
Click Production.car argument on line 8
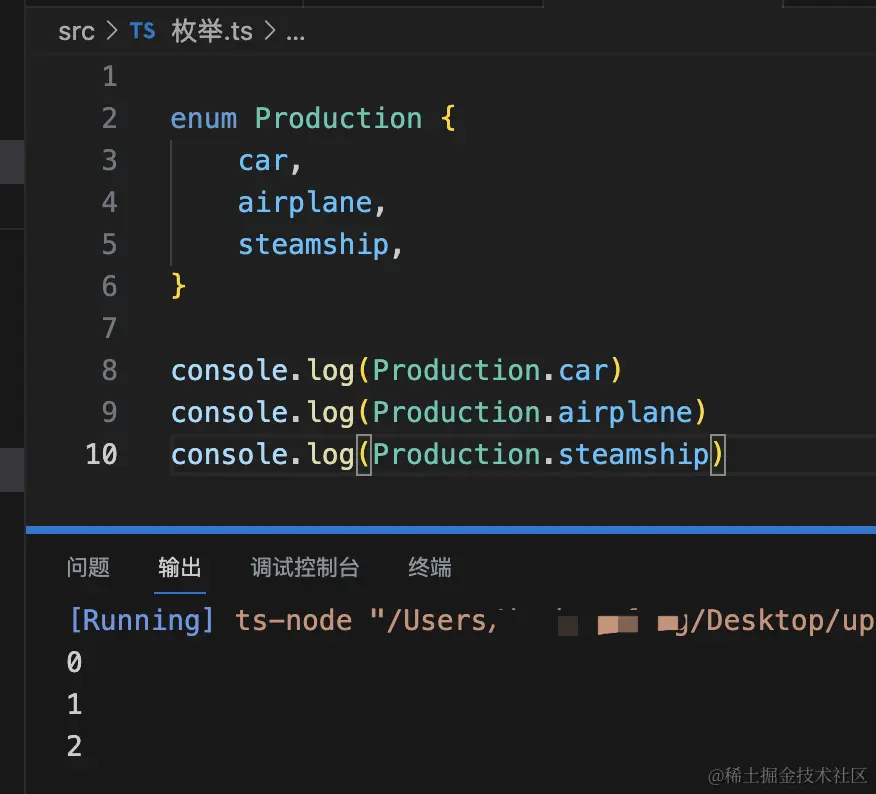[x=491, y=370]
